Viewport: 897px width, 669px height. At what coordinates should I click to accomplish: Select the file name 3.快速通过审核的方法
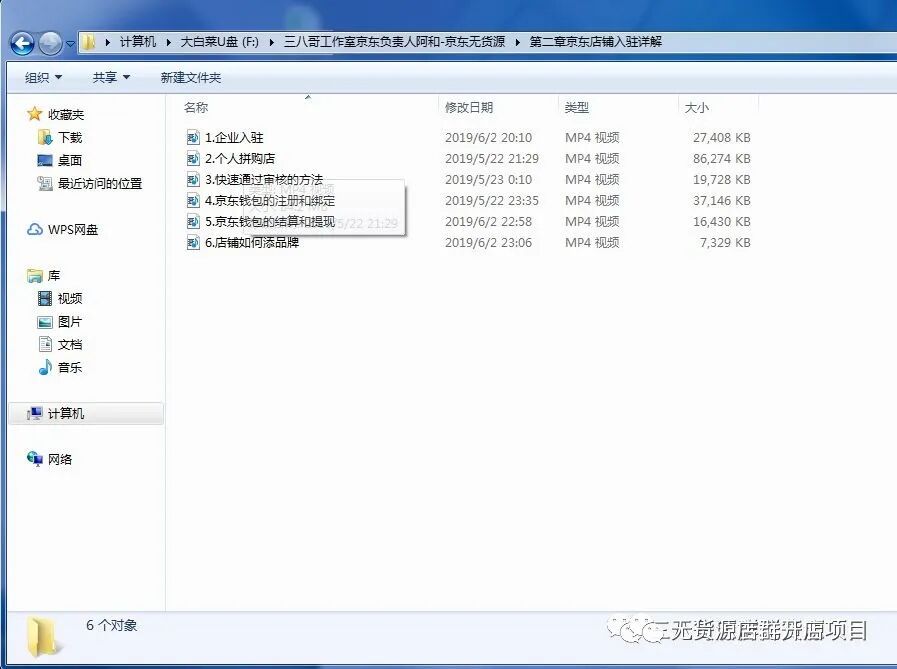tap(264, 180)
